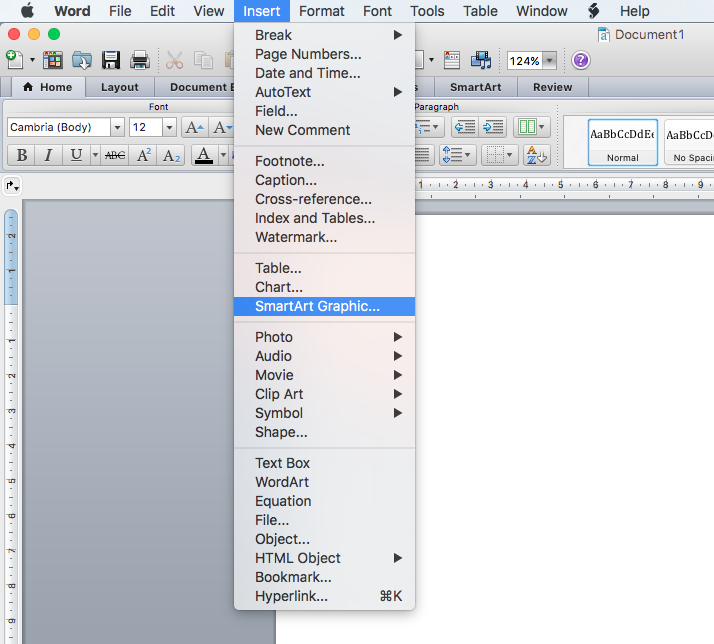Screen dimensions: 714x644
Task: Click the increase indent icon
Action: 492,127
